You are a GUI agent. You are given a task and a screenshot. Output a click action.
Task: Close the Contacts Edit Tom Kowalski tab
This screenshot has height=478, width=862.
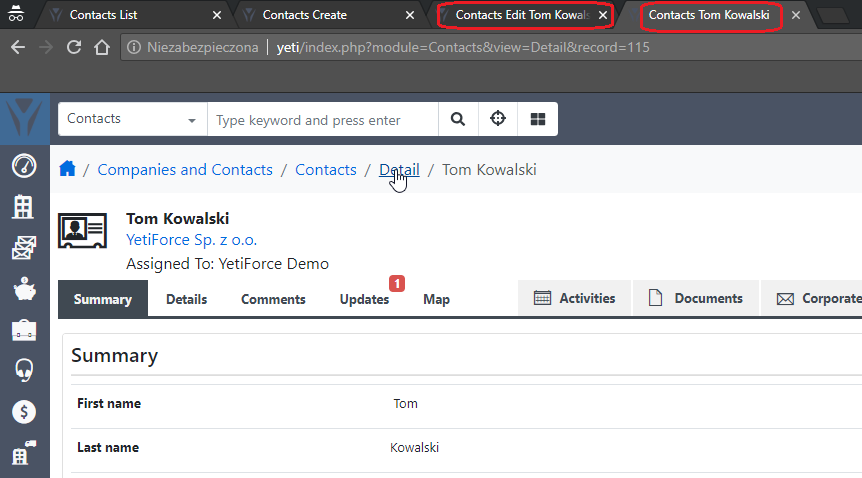(x=603, y=15)
